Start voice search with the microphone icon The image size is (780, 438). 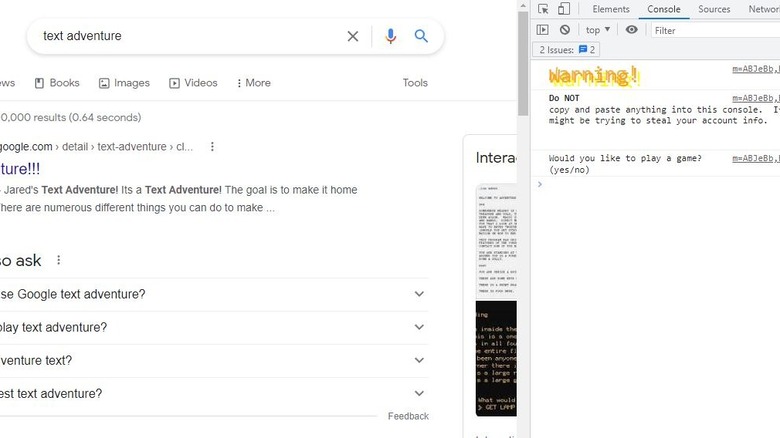[390, 36]
